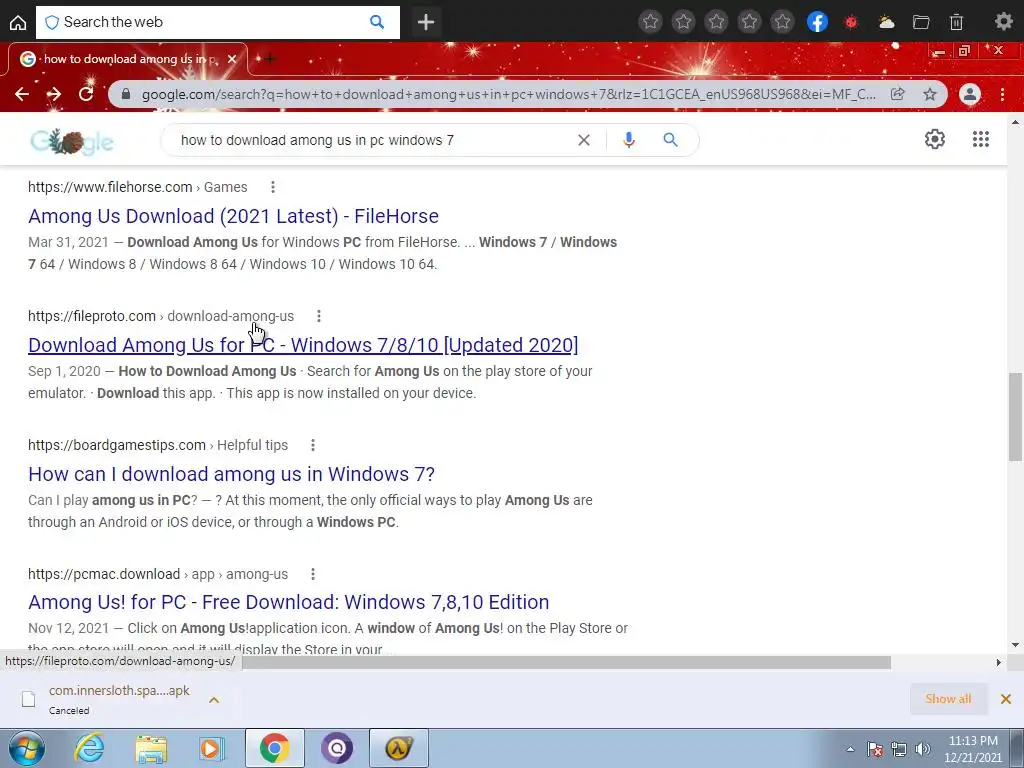Click the Search the web field
The image size is (1024, 768).
[217, 22]
